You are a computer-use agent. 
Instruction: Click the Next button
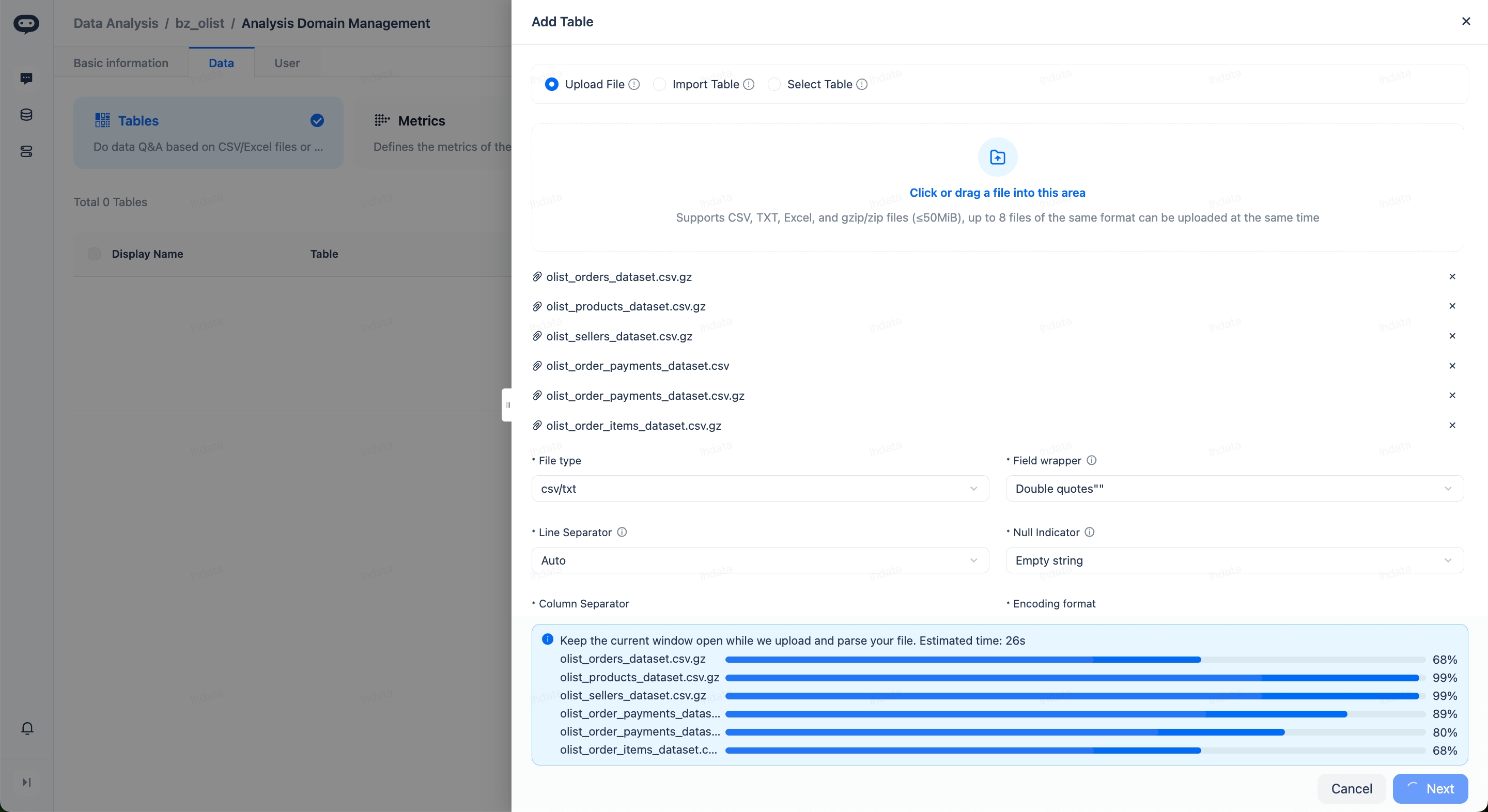(x=1430, y=788)
